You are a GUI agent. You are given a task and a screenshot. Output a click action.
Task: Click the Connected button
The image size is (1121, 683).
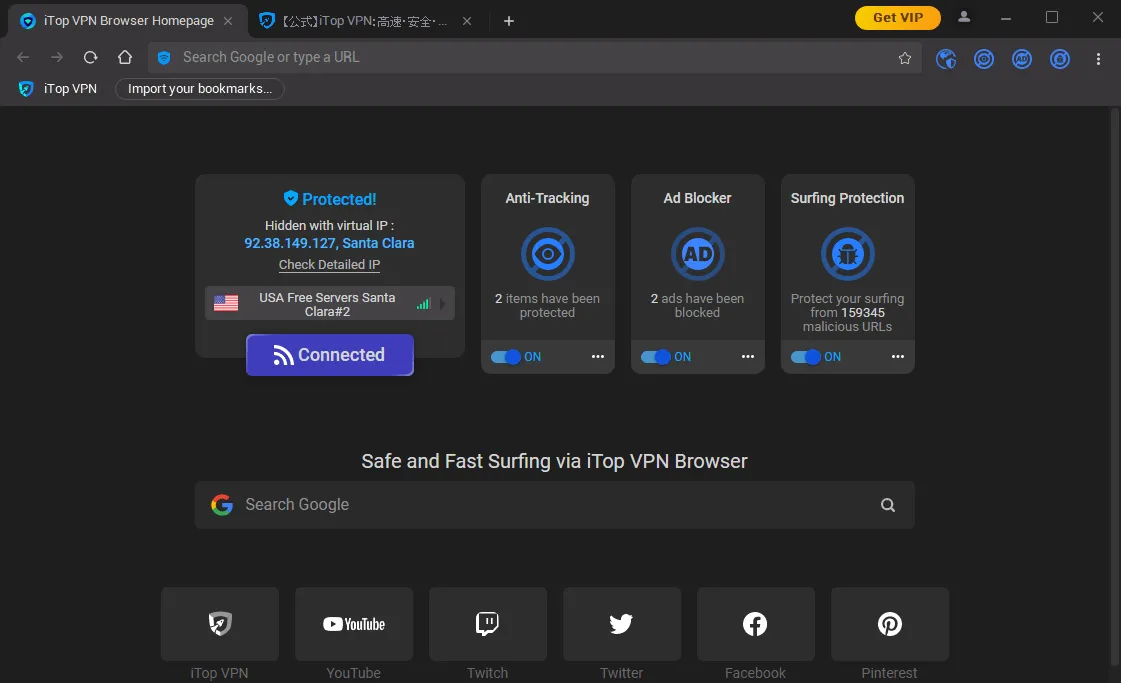[x=330, y=355]
